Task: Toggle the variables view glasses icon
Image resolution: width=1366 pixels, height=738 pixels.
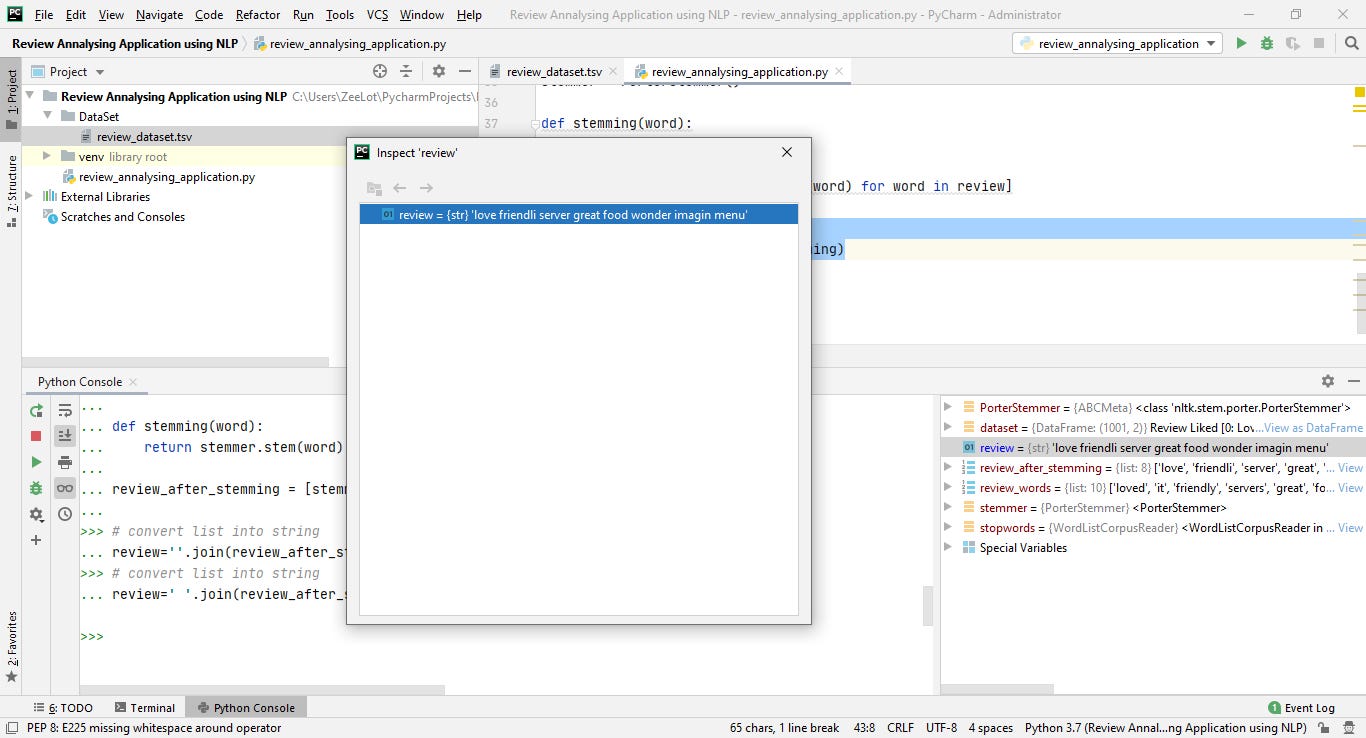Action: 64,488
